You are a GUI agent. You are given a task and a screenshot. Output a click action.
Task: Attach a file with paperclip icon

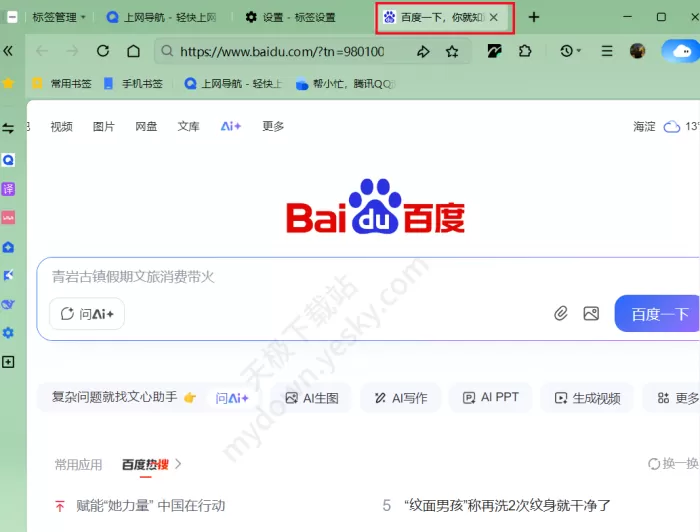coord(561,314)
